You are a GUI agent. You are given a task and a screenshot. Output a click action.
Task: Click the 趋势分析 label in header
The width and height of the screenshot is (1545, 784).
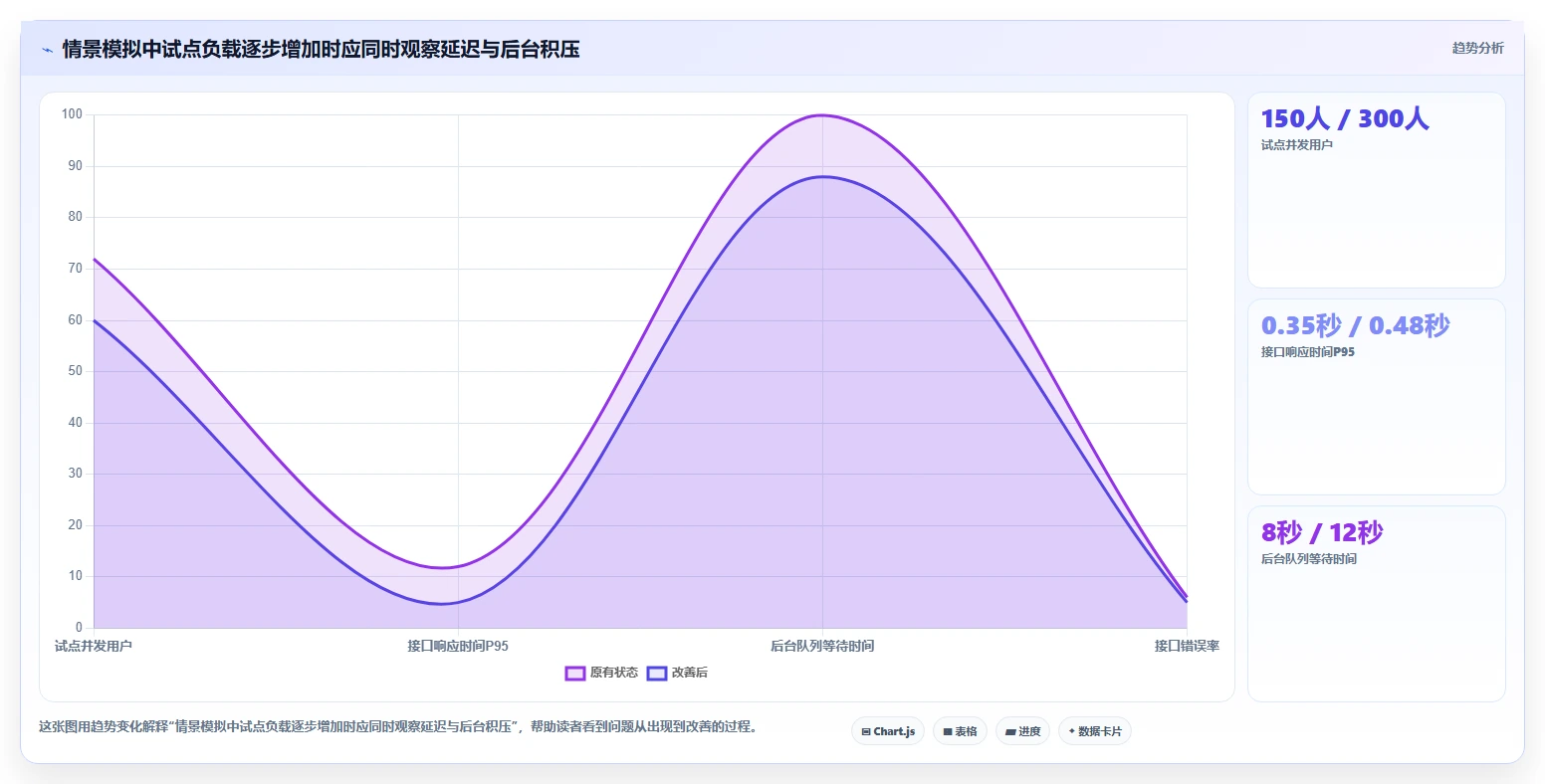(x=1478, y=49)
